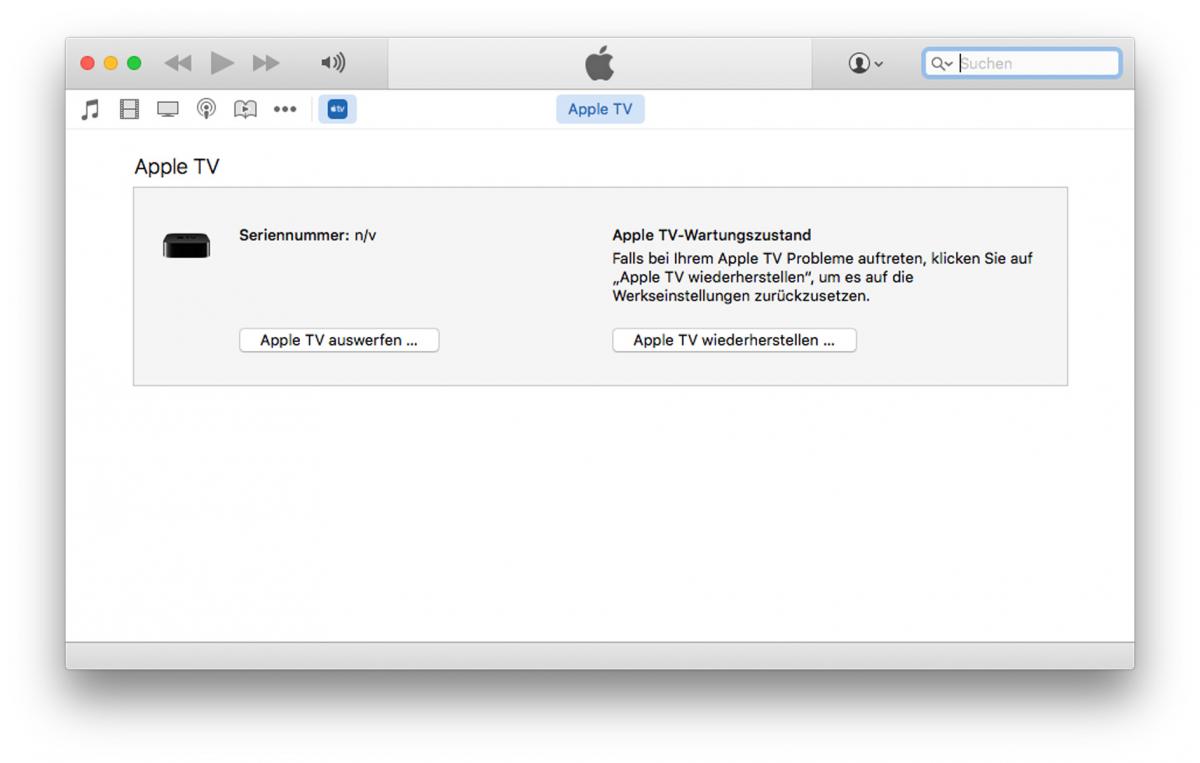
Task: Skip to next track
Action: 266,63
